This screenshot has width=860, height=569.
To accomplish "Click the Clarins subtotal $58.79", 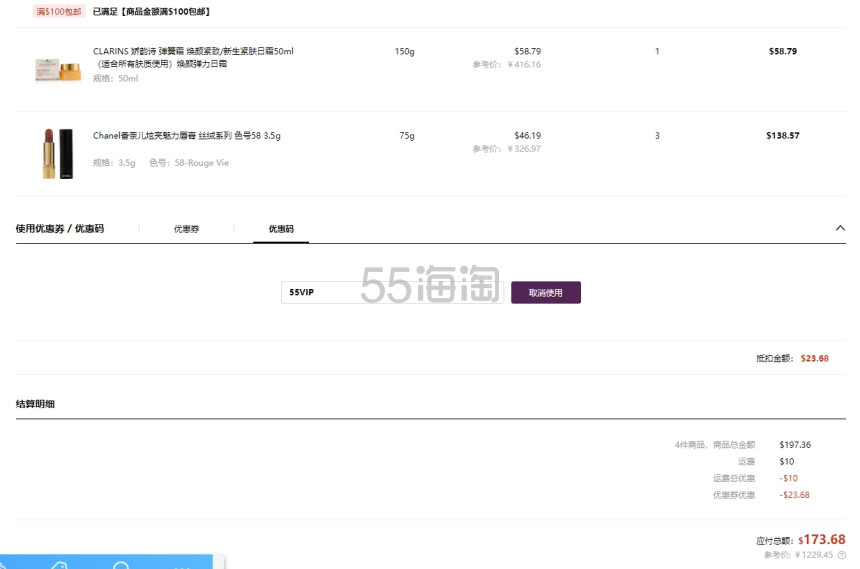I will pos(783,51).
